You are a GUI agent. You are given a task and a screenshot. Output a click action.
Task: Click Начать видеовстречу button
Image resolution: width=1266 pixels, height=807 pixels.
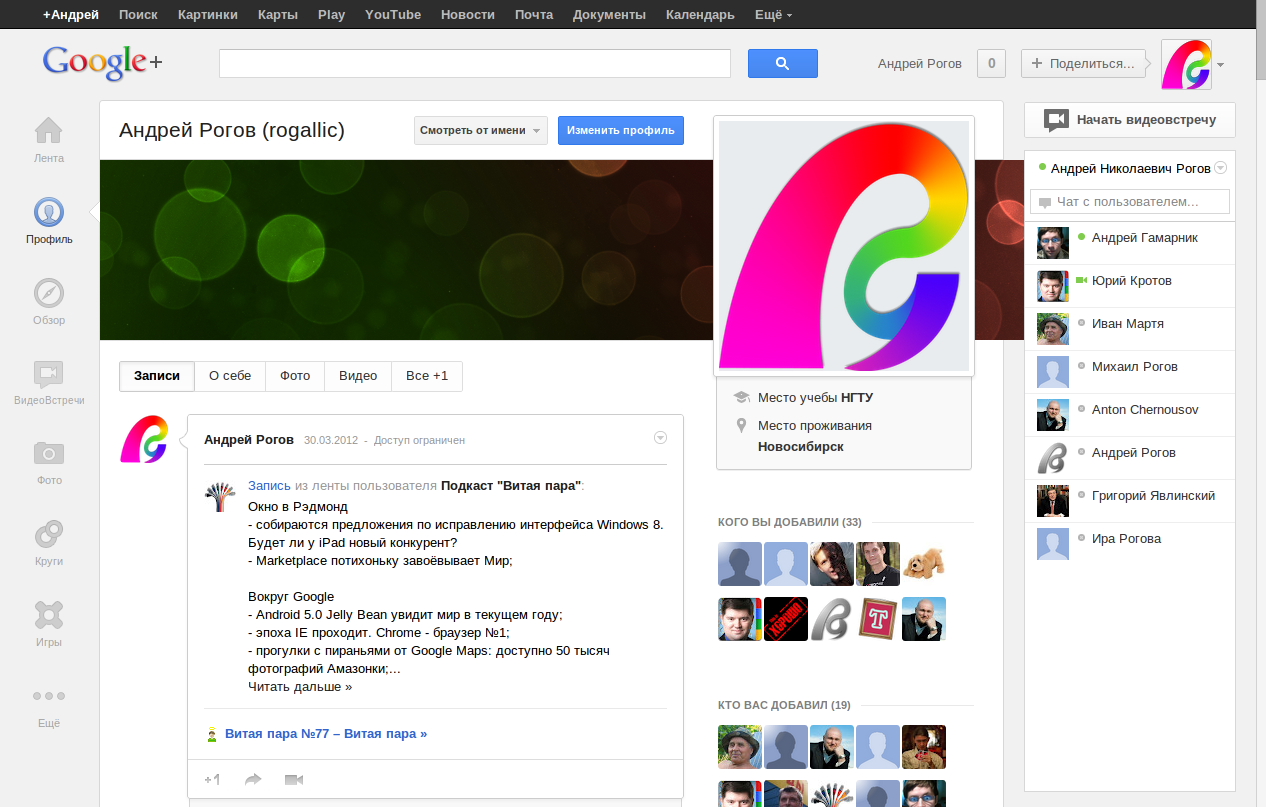(1130, 120)
